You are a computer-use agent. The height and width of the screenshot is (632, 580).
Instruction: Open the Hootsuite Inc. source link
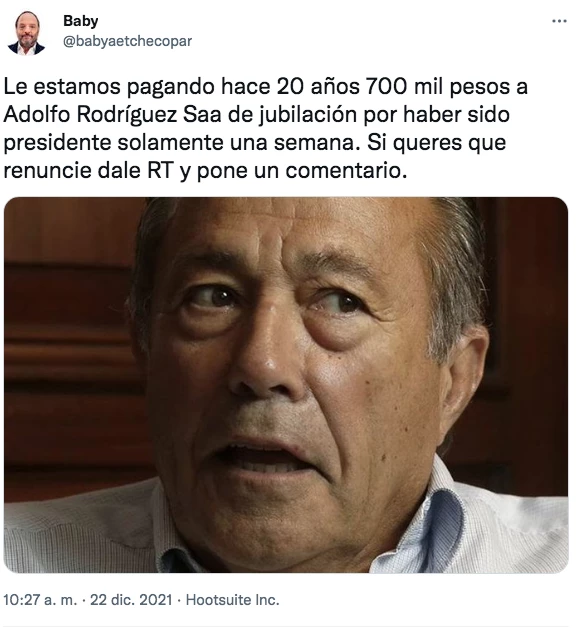coord(233,600)
